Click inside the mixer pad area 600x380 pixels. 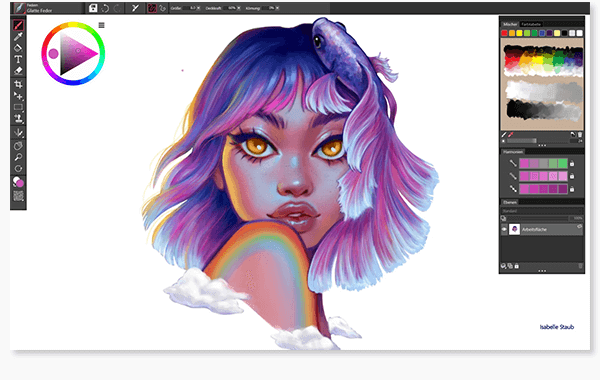coord(542,85)
